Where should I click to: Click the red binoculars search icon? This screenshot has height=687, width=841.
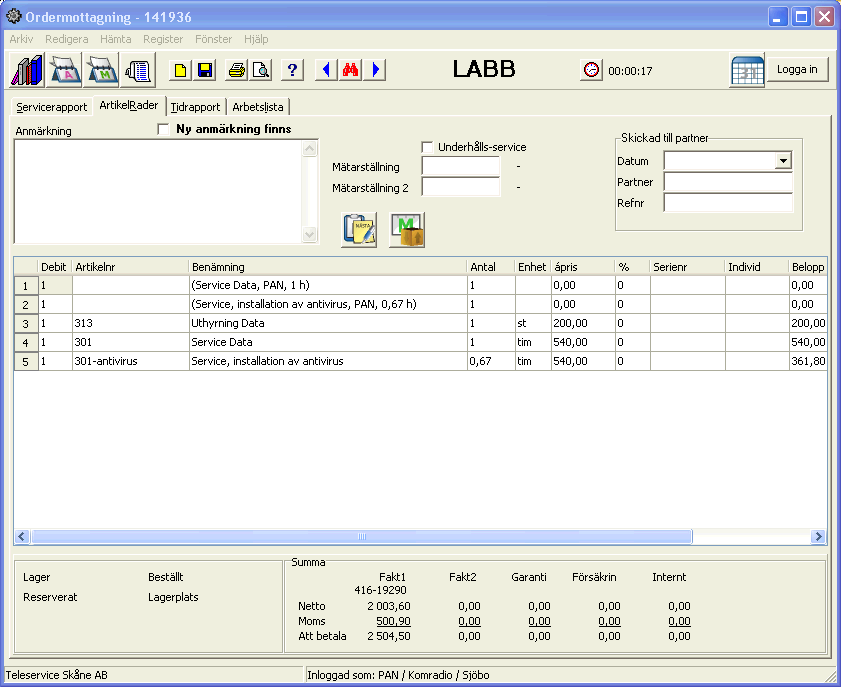[x=351, y=70]
